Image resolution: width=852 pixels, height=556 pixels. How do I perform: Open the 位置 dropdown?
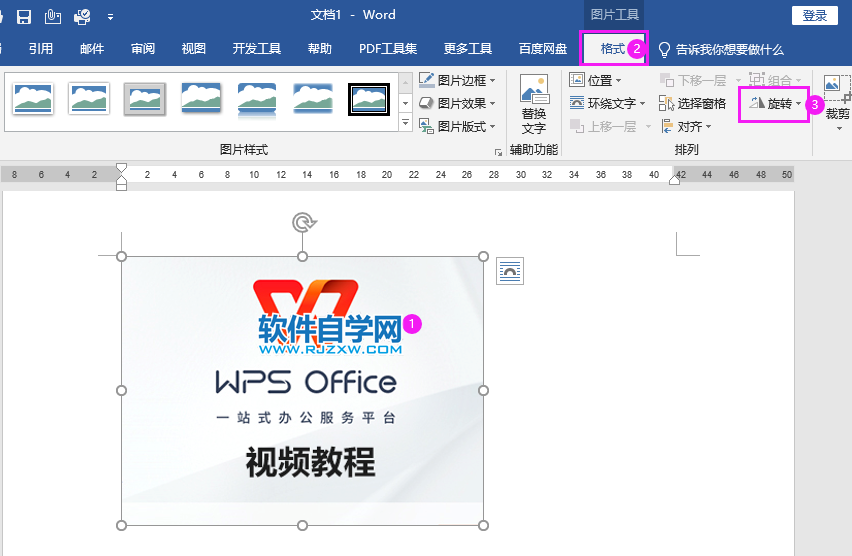click(x=596, y=80)
